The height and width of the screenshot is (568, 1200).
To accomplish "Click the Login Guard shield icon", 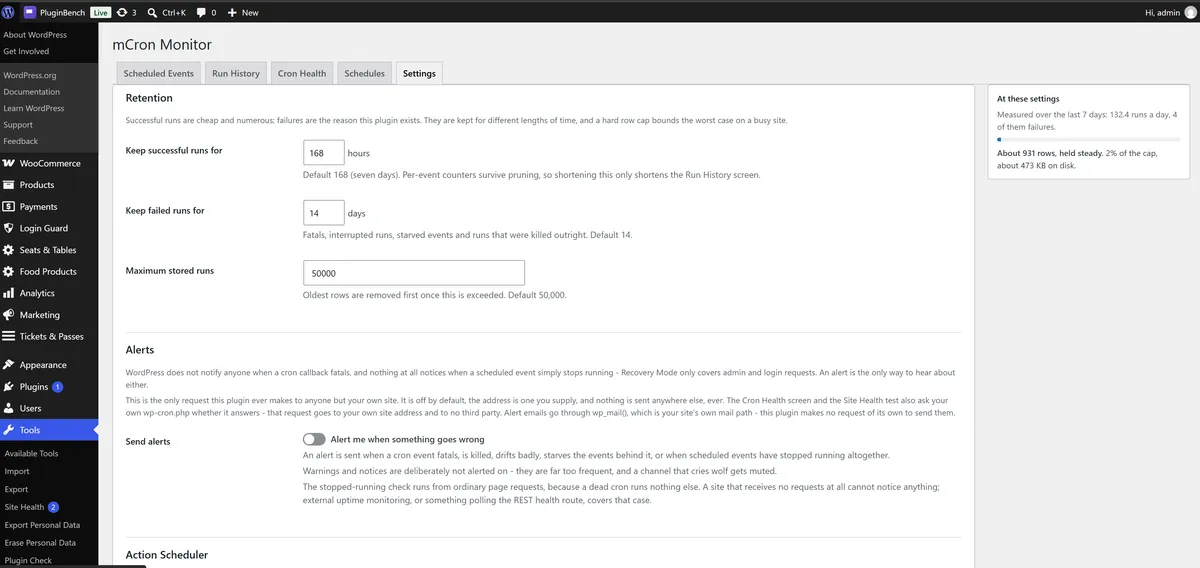I will (x=9, y=228).
